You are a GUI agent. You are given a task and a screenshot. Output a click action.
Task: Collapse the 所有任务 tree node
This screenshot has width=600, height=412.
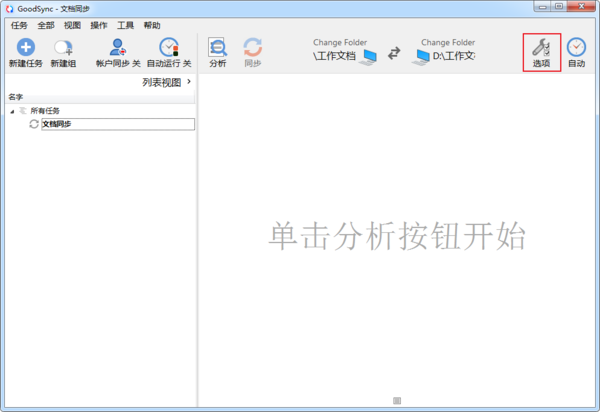click(11, 110)
